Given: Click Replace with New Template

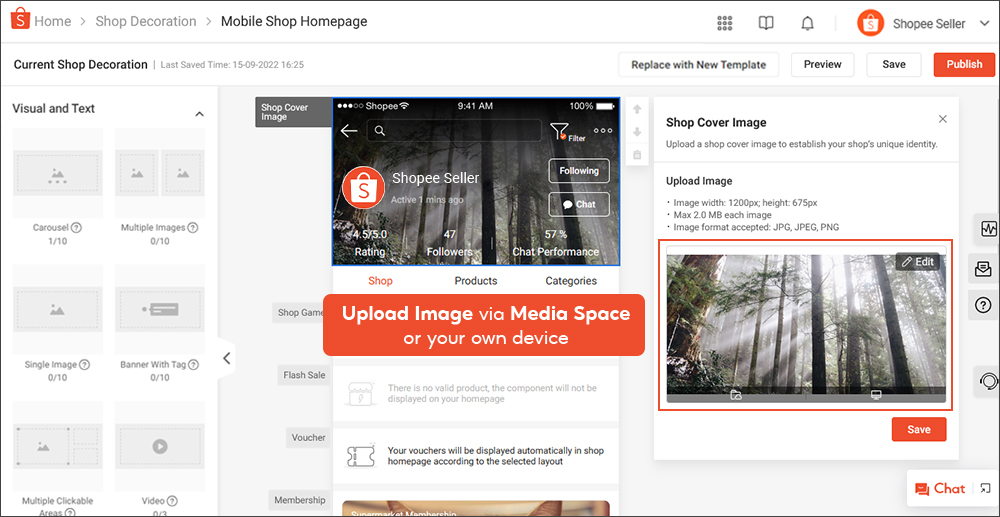Looking at the screenshot, I should coord(698,64).
